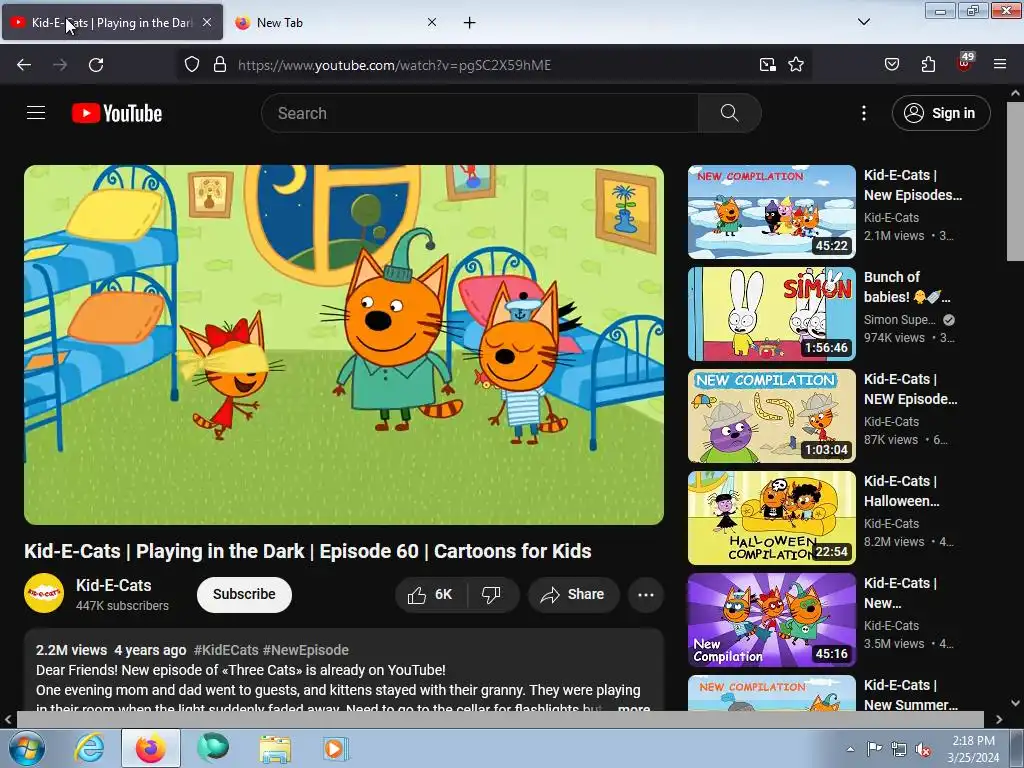Open the tracking protection shield icon
1024x768 pixels.
coord(191,65)
